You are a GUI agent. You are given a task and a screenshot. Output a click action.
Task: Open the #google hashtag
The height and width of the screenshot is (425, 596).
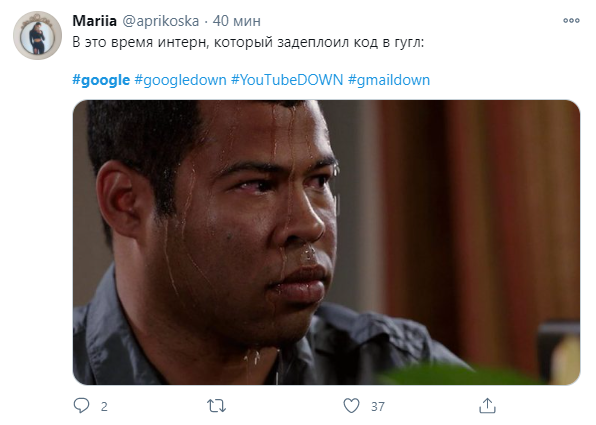(101, 80)
